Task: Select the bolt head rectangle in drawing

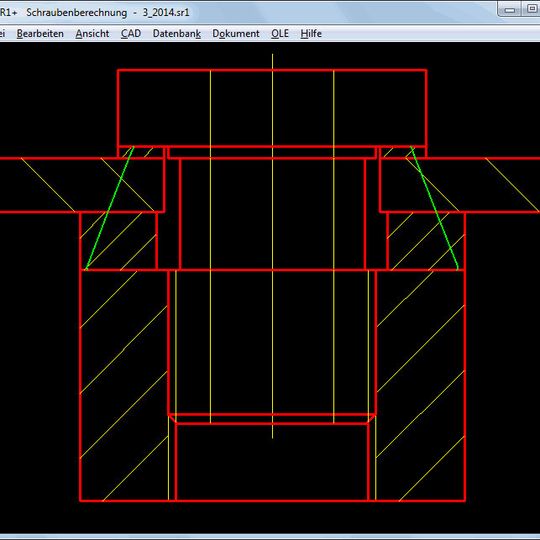Action: pos(272,108)
